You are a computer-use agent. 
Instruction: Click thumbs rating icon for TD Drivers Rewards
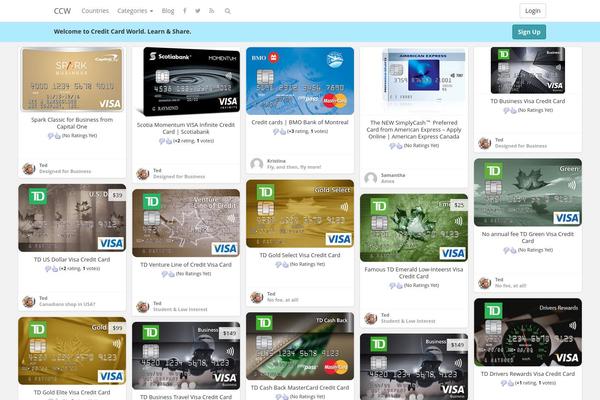[x=507, y=383]
